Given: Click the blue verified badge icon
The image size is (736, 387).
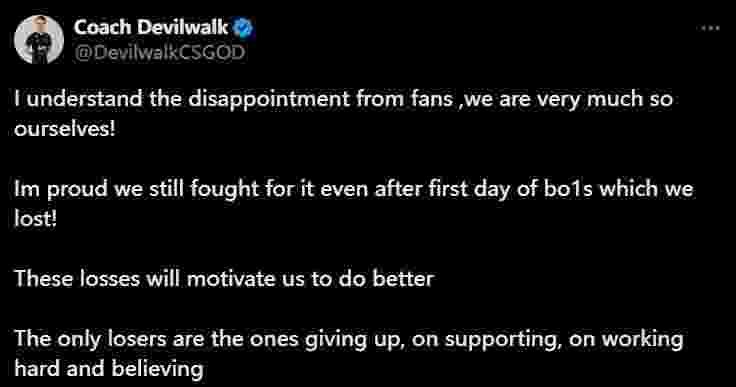Looking at the screenshot, I should pyautogui.click(x=244, y=28).
